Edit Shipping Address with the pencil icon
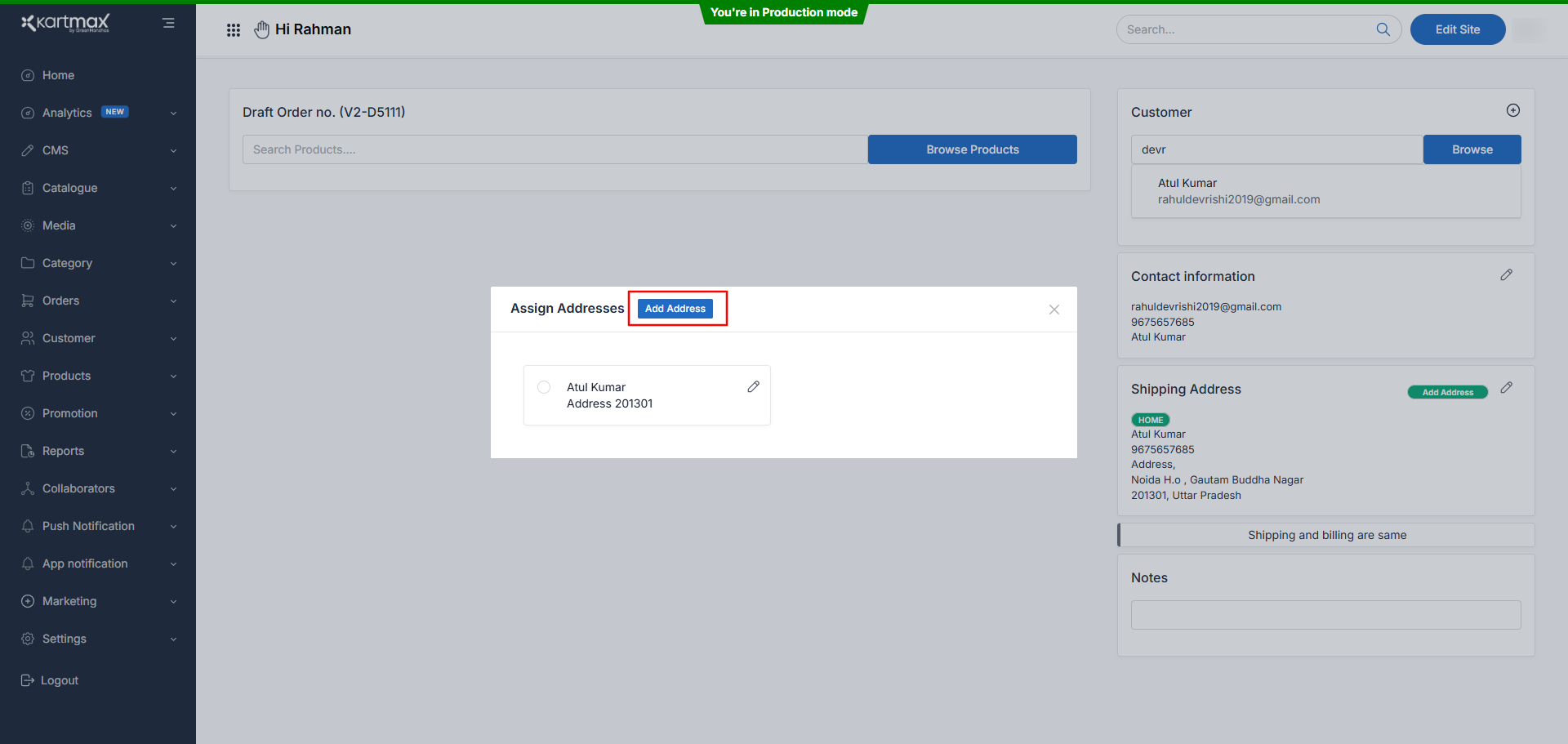 [1506, 388]
